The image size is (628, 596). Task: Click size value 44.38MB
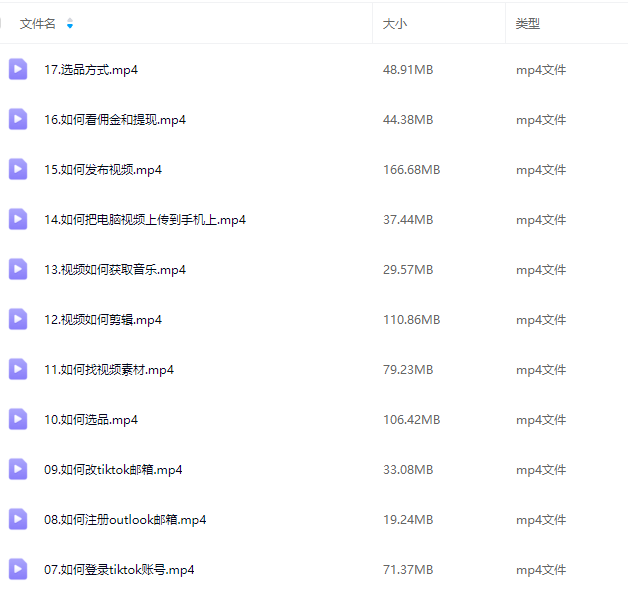click(408, 120)
